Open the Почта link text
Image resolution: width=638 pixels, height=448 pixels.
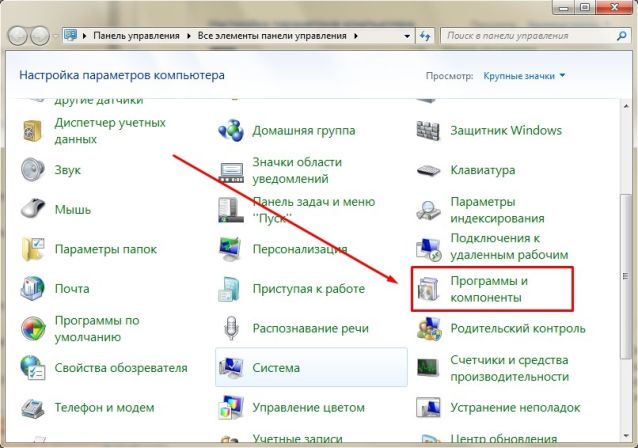pyautogui.click(x=72, y=289)
